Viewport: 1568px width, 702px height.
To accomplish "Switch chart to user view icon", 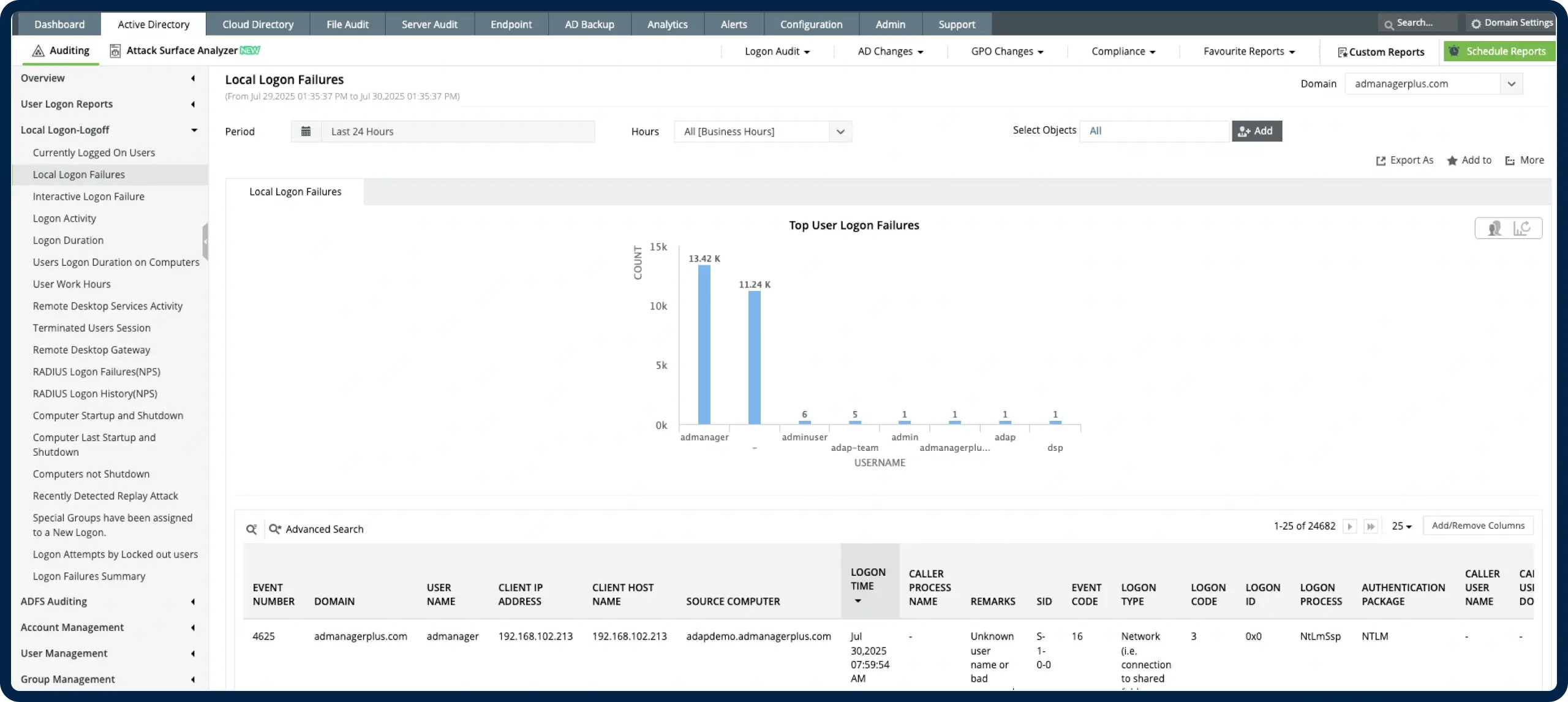I will tap(1494, 228).
